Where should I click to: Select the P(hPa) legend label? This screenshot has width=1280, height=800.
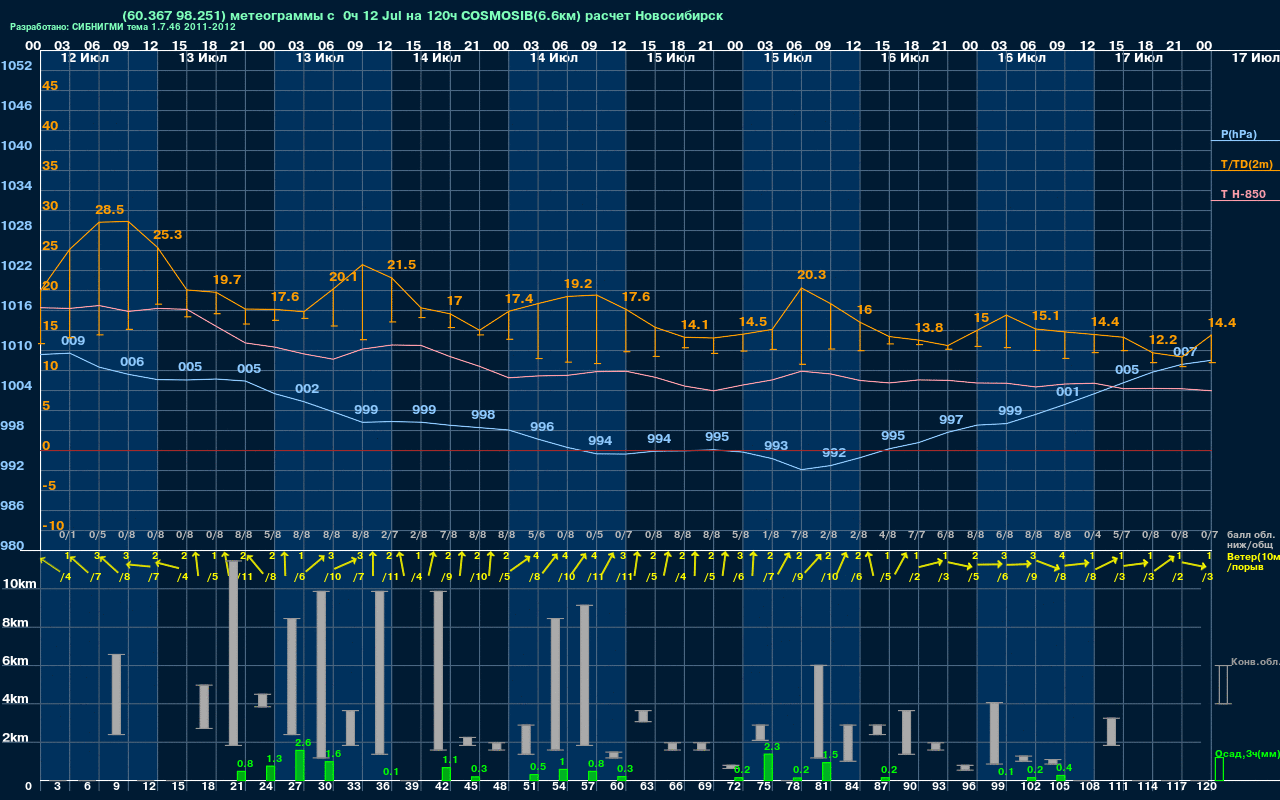1238,134
